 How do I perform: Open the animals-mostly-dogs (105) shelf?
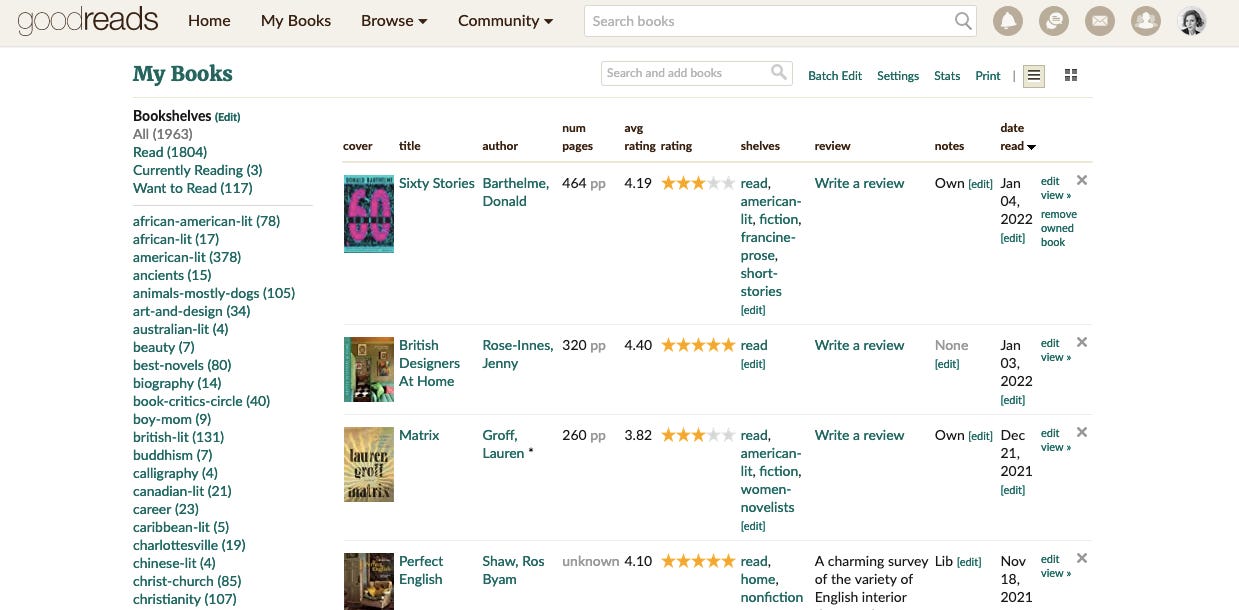pos(214,293)
